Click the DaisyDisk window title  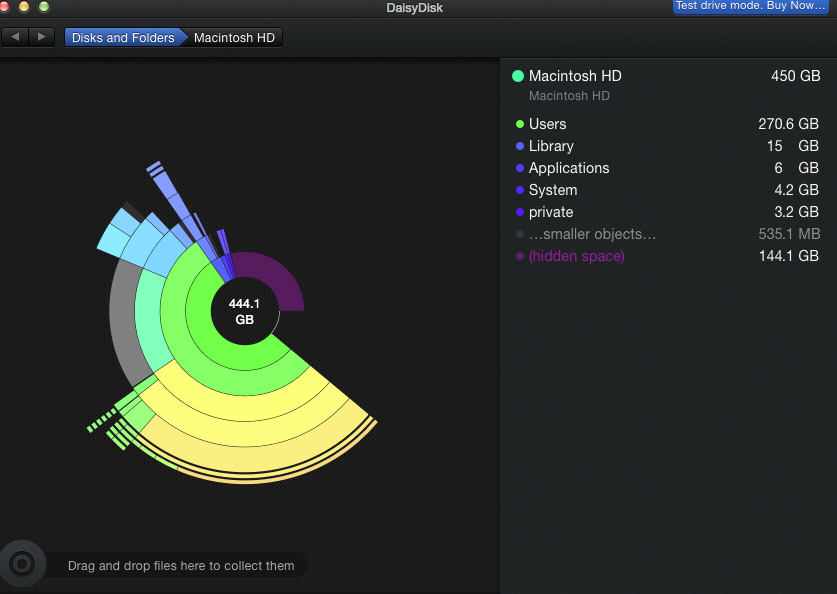414,7
